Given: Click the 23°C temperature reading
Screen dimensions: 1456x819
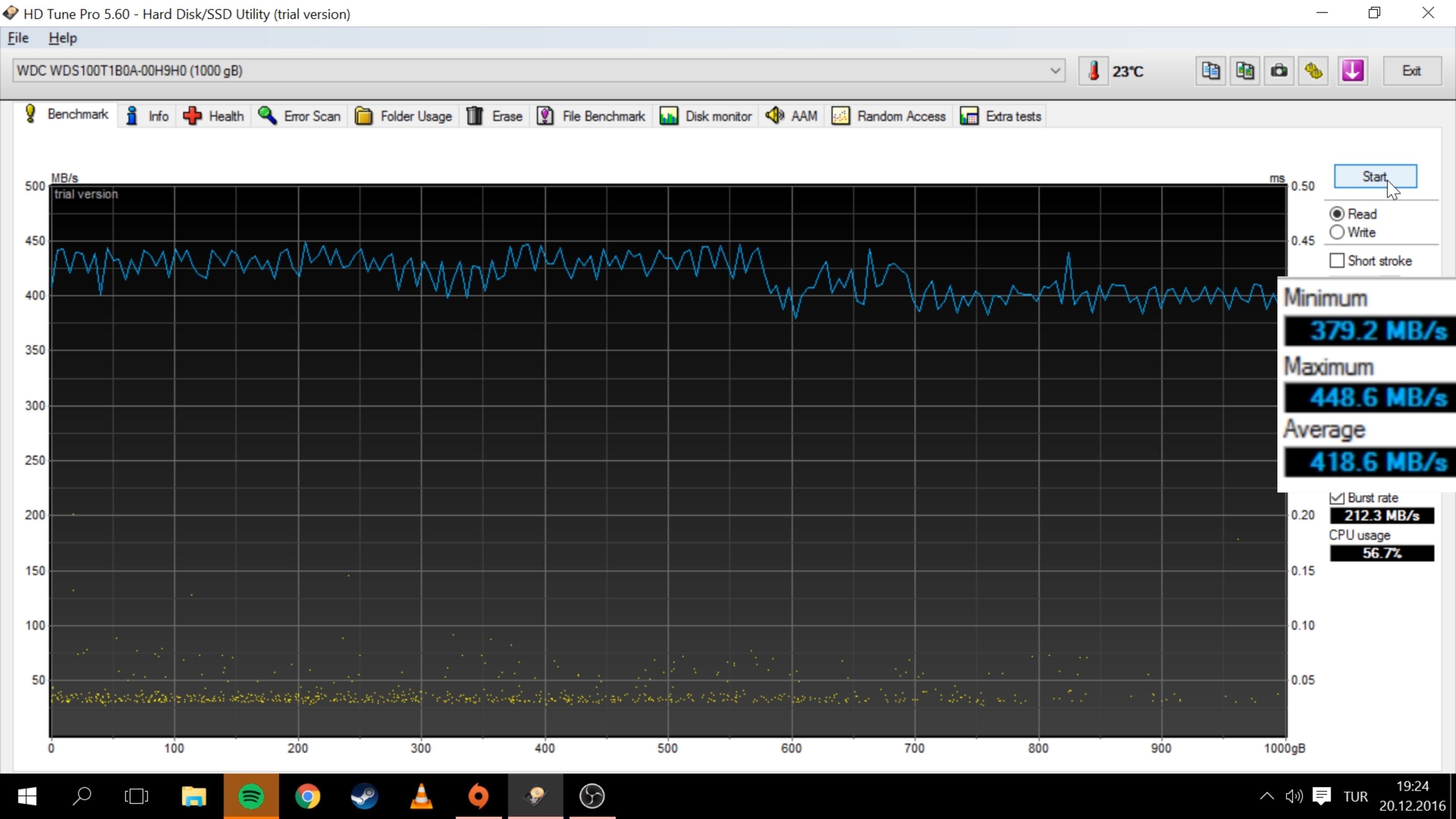Looking at the screenshot, I should pos(1128,71).
